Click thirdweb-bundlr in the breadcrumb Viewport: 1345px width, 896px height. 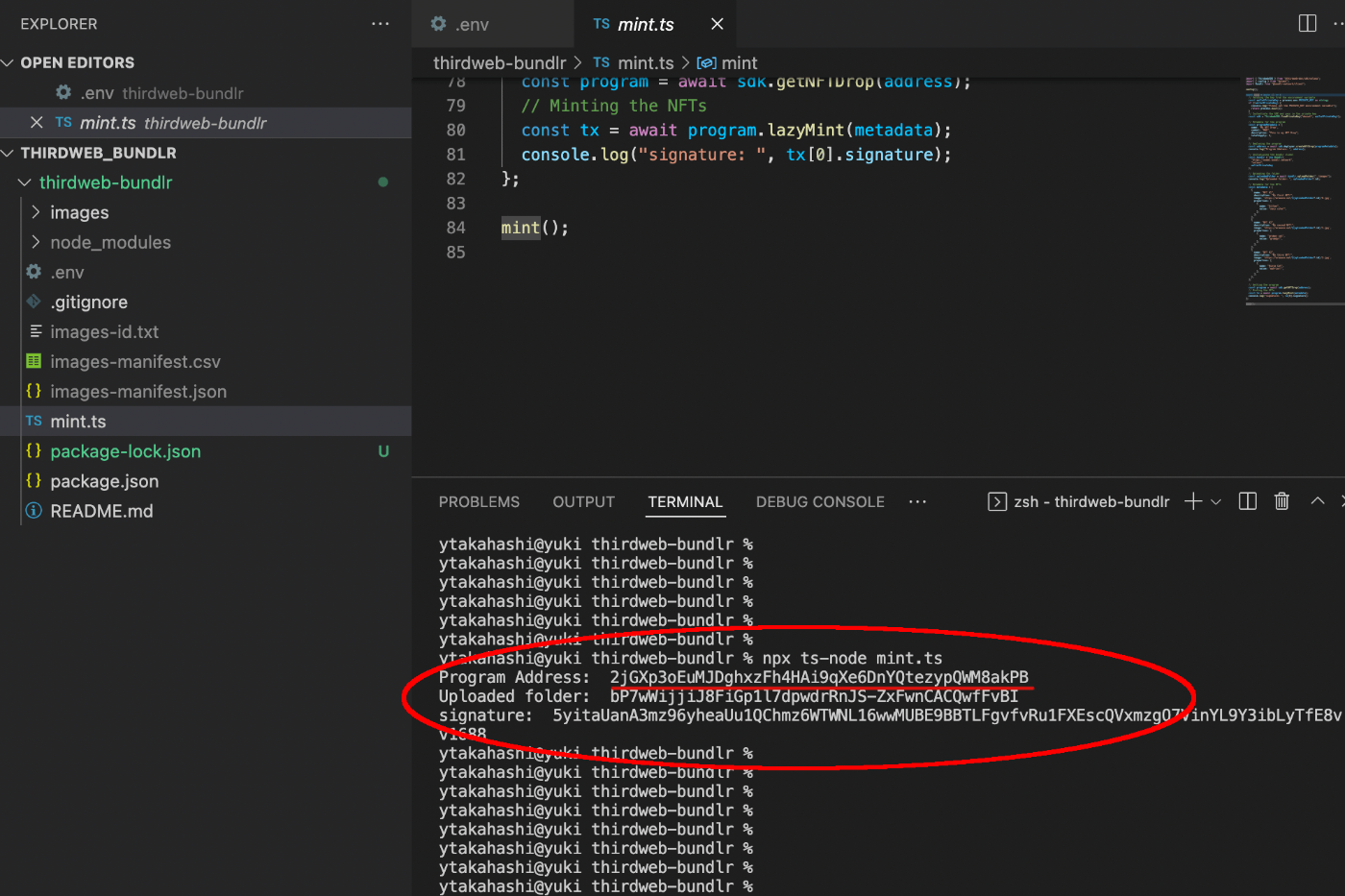pyautogui.click(x=500, y=62)
